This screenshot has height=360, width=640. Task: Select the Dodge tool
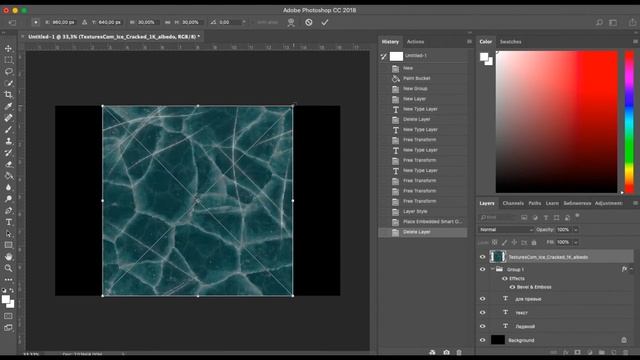(8, 199)
